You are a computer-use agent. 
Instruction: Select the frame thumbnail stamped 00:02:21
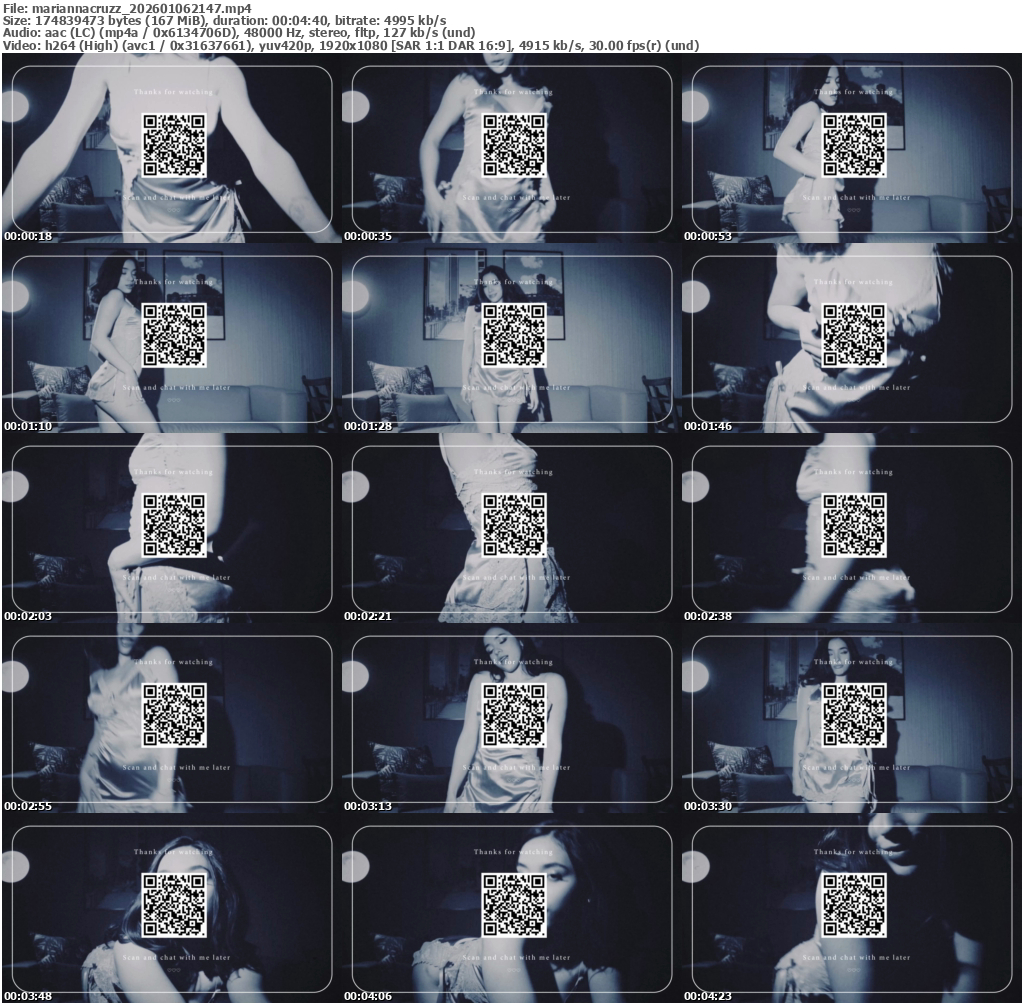(x=511, y=528)
